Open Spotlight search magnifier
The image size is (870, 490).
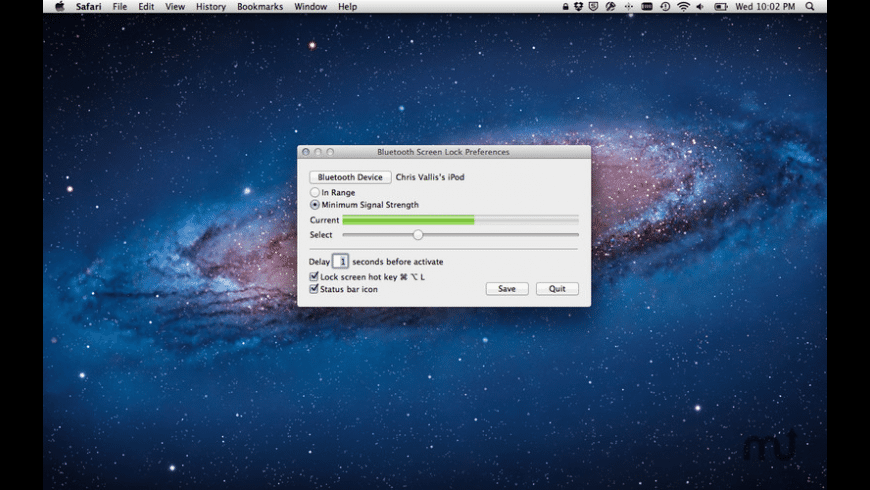(x=810, y=7)
